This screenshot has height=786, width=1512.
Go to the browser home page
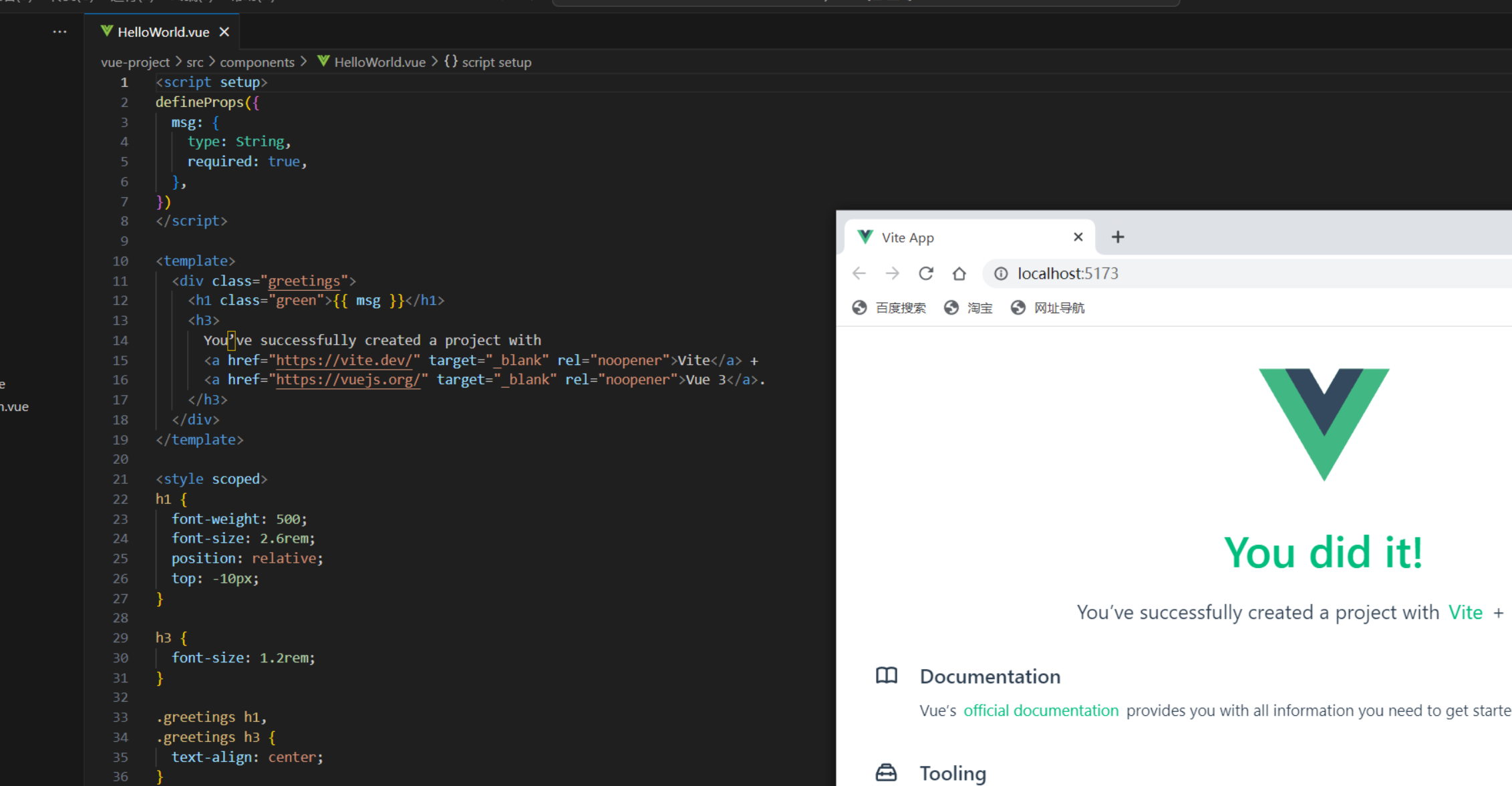[959, 273]
